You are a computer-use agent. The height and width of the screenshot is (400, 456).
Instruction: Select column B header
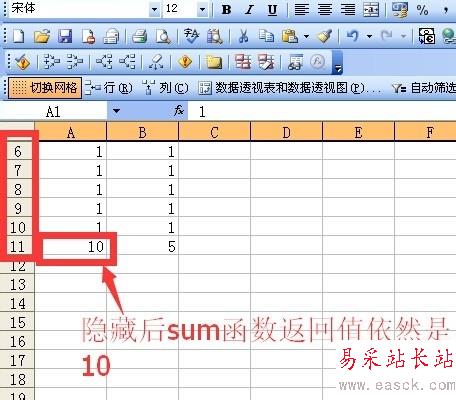click(143, 133)
